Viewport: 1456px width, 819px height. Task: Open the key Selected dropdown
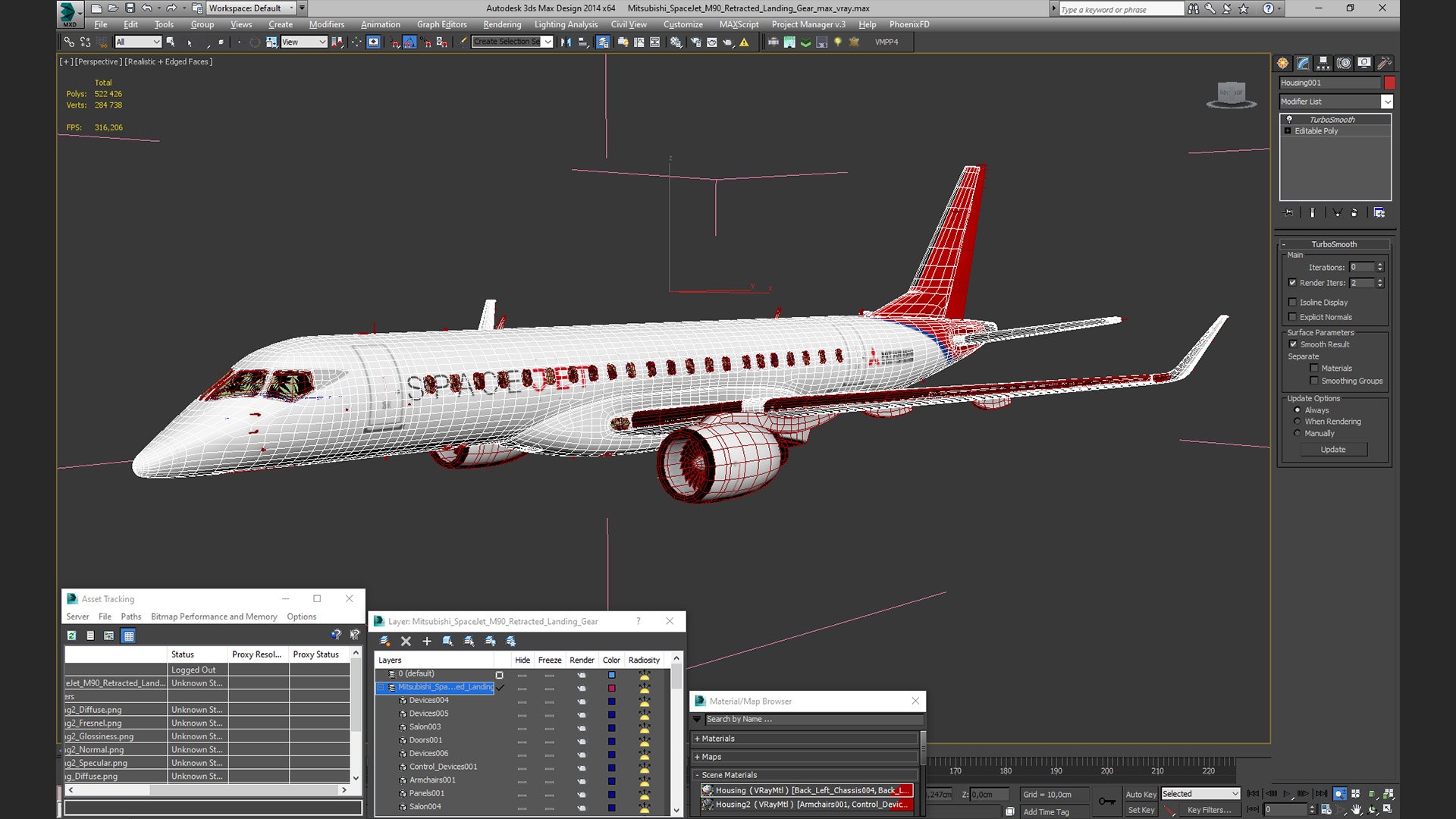(x=1200, y=794)
